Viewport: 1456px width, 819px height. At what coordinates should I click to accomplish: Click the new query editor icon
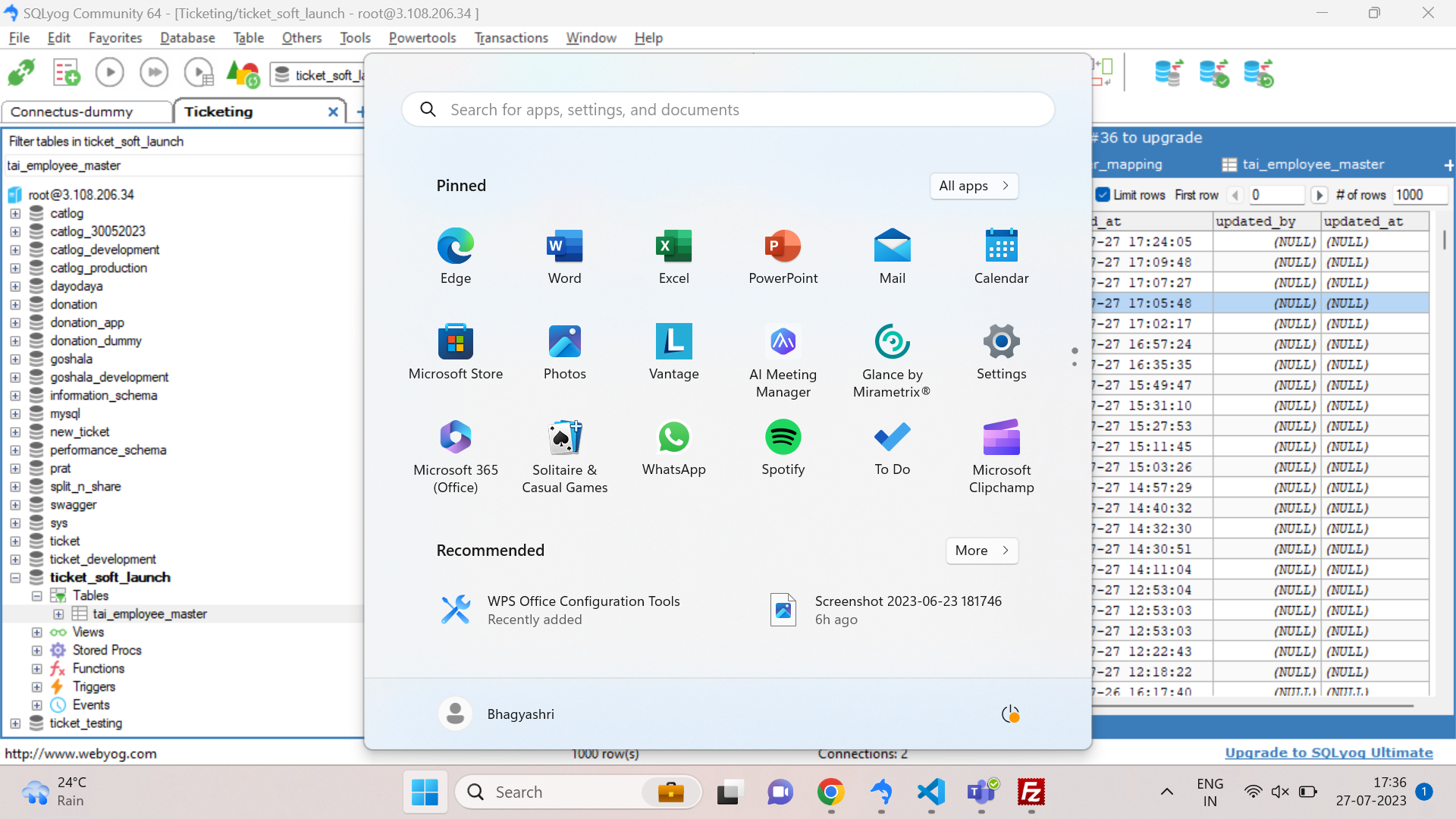[x=66, y=74]
